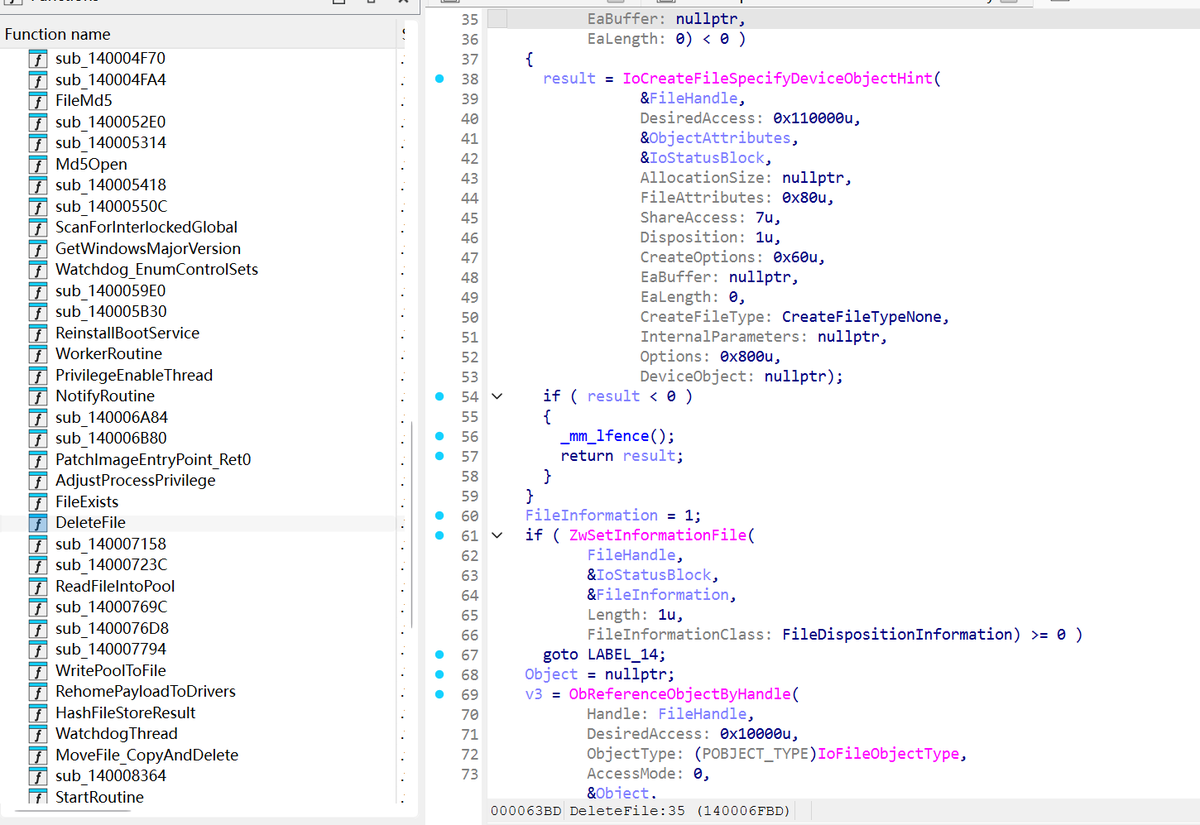Jump to the ZwSetInformationFile reference
The height and width of the screenshot is (825, 1200).
[x=658, y=535]
